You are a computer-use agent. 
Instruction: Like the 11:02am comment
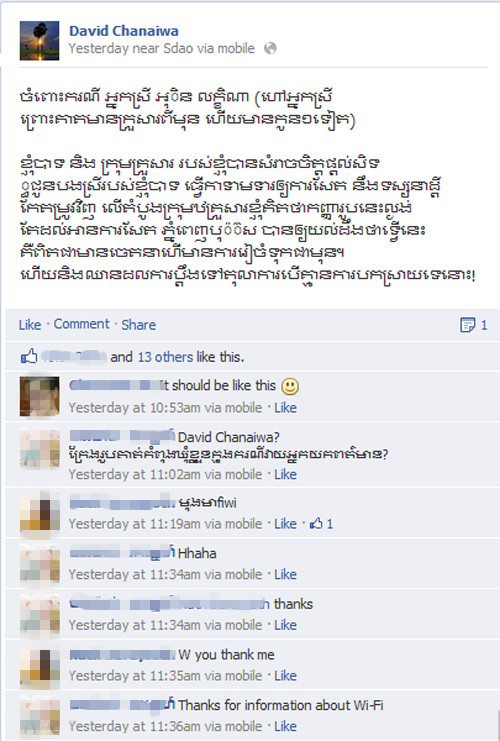(x=285, y=474)
